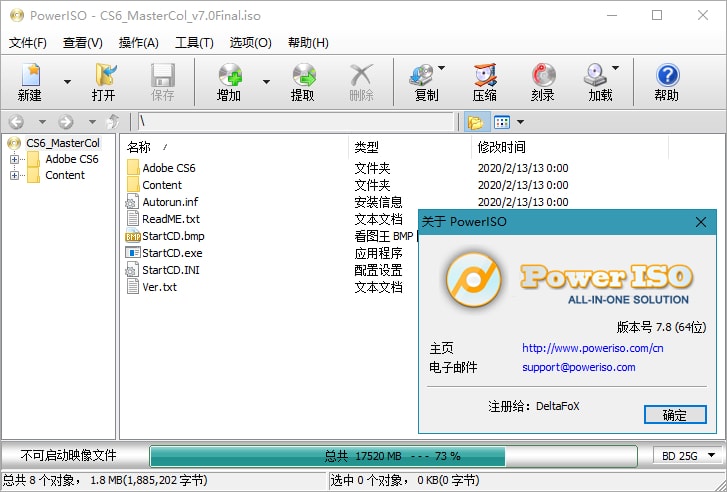Screen dimensions: 727x492
Task: Toggle the folder tree pane icon
Action: click(x=476, y=122)
